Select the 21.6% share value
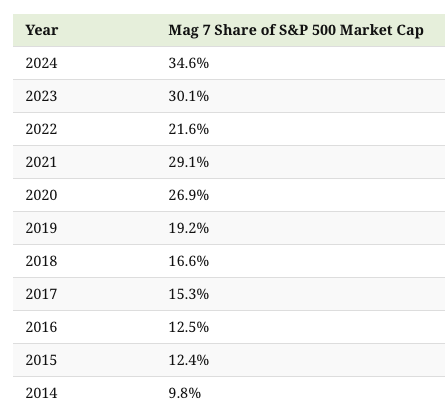 point(189,129)
